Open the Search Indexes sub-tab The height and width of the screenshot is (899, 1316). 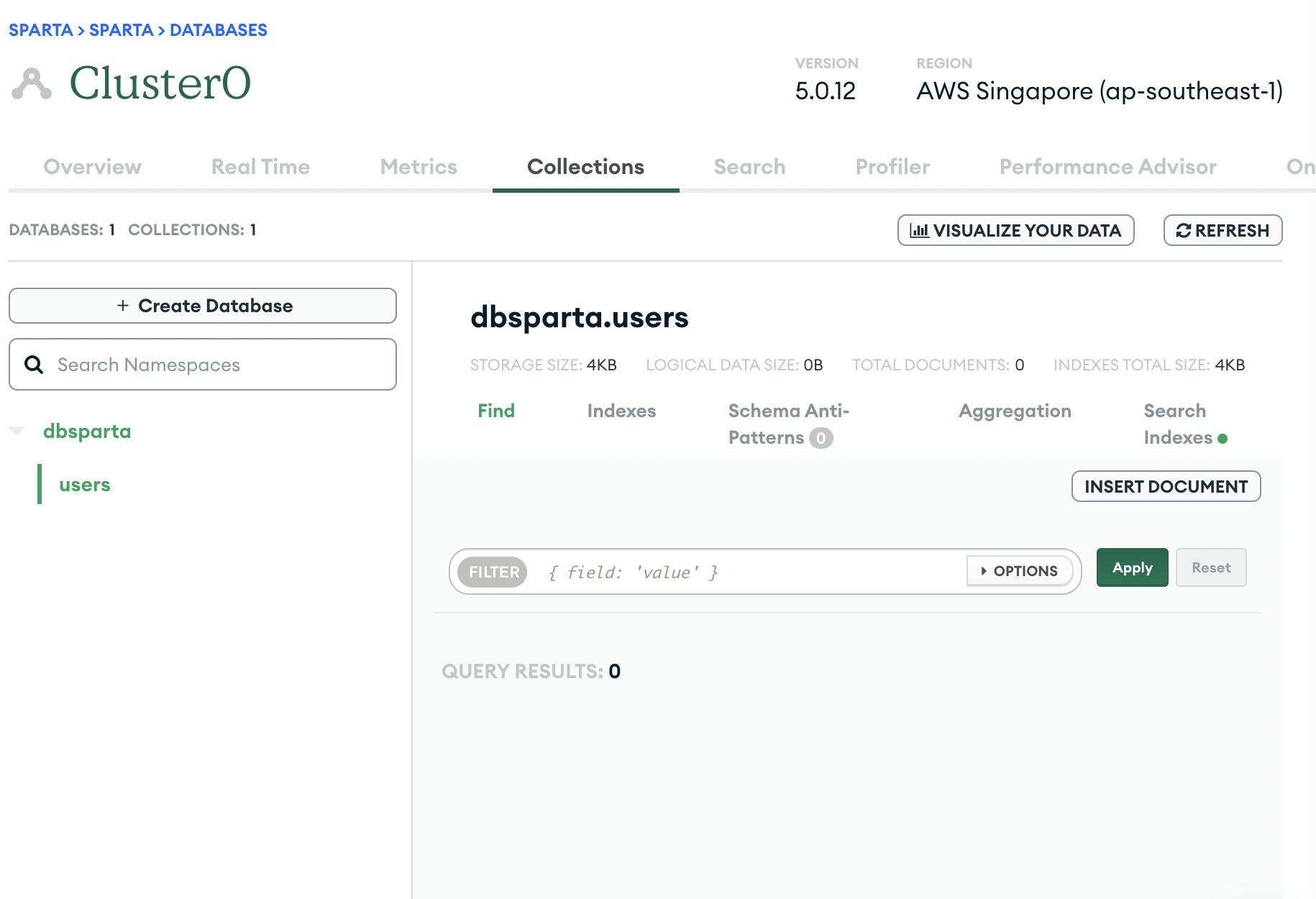point(1185,424)
